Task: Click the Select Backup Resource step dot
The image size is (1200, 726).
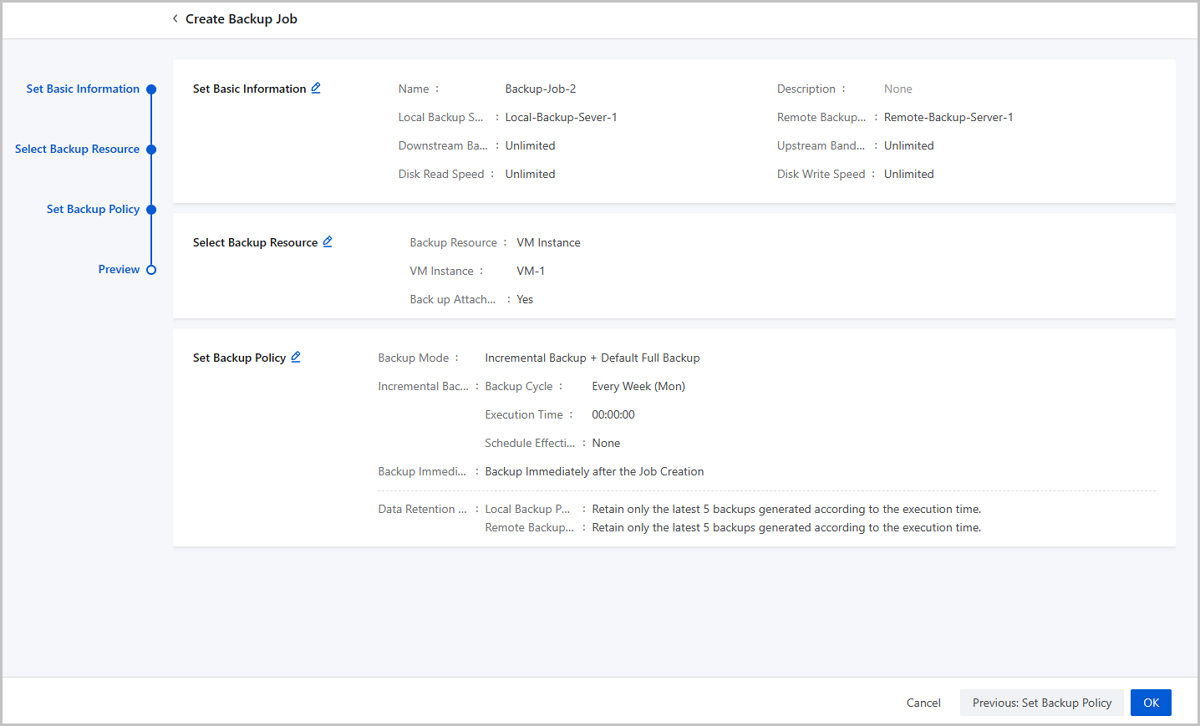Action: [151, 149]
